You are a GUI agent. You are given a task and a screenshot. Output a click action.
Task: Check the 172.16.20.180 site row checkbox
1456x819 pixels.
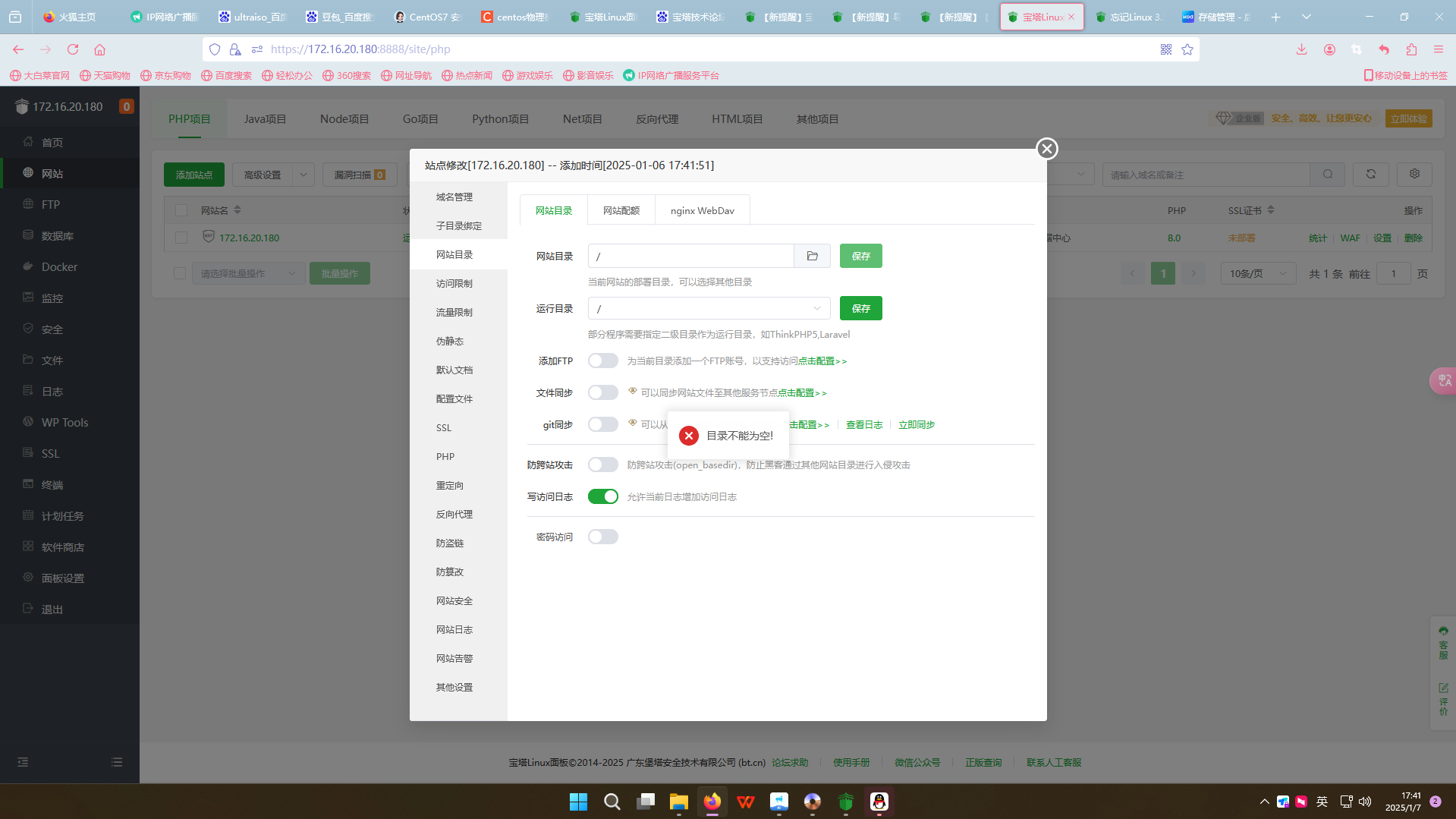(x=181, y=238)
